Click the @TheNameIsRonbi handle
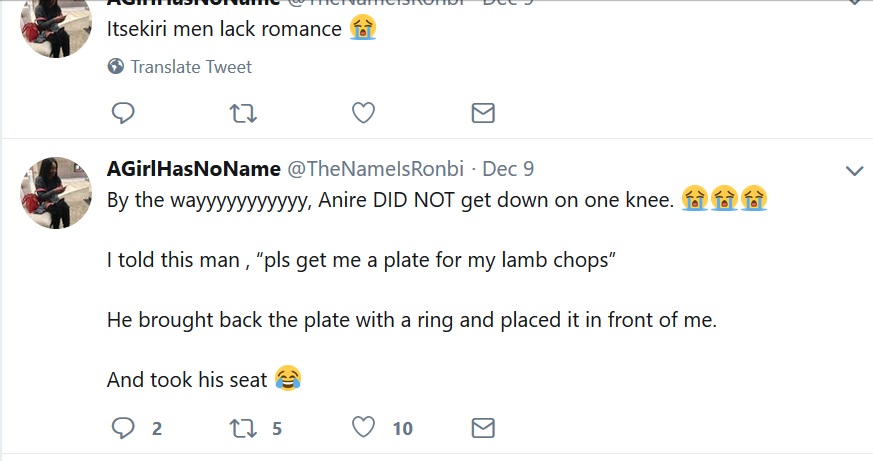This screenshot has height=461, width=873. 375,170
